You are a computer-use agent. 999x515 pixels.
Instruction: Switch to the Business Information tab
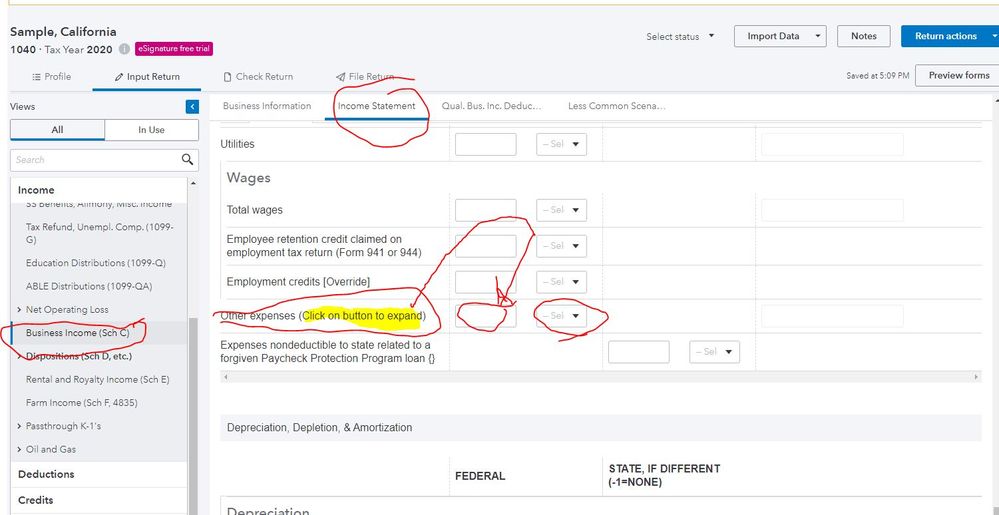pyautogui.click(x=267, y=106)
